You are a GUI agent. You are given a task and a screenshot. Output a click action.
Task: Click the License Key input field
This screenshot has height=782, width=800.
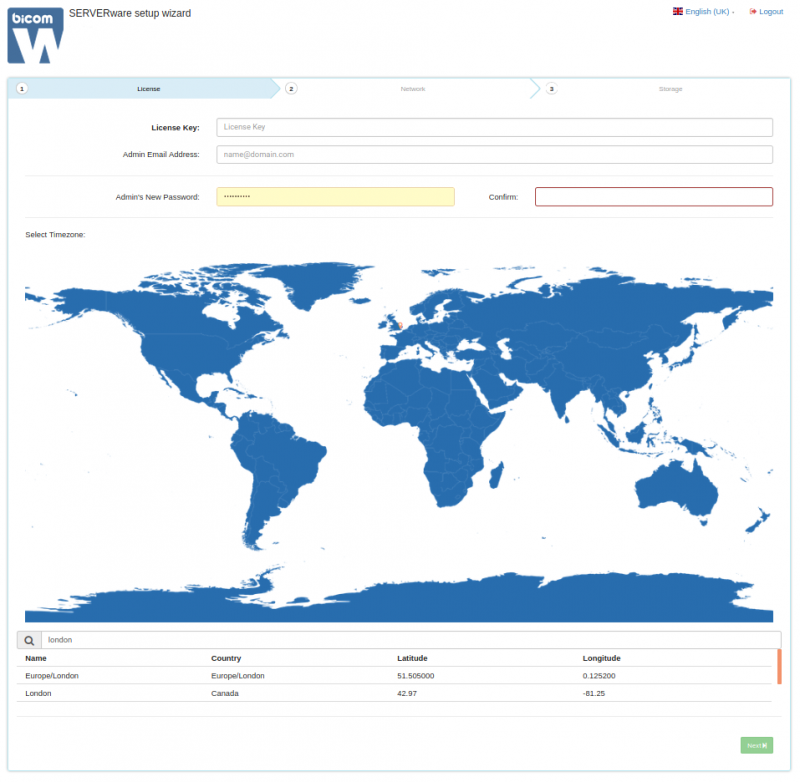point(494,127)
